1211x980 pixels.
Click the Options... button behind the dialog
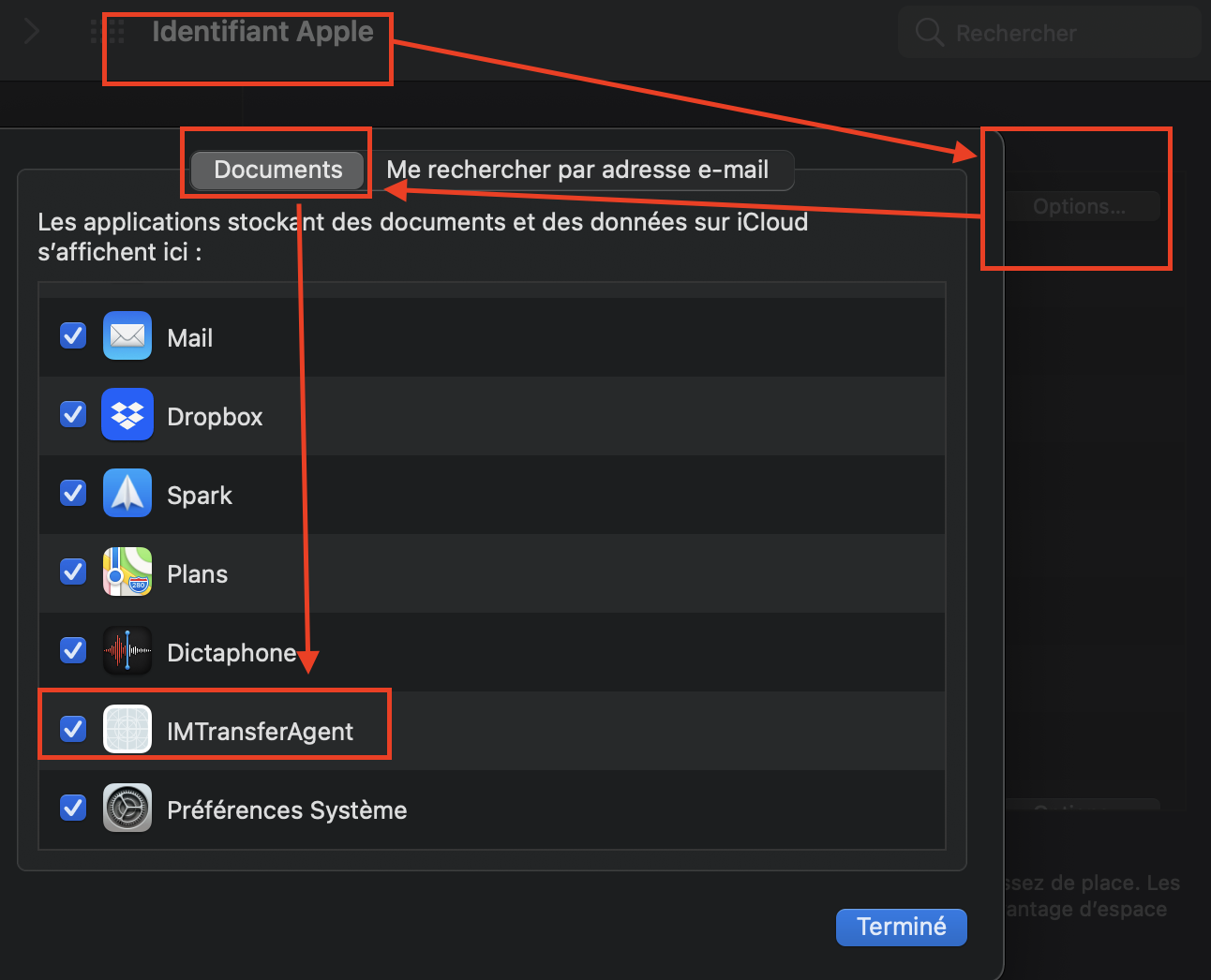click(x=1080, y=206)
